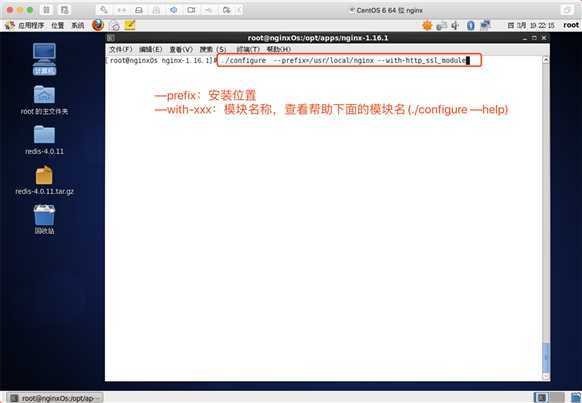Click the trash applet on the bottom panel
This screenshot has height=403, width=582.
(576, 398)
